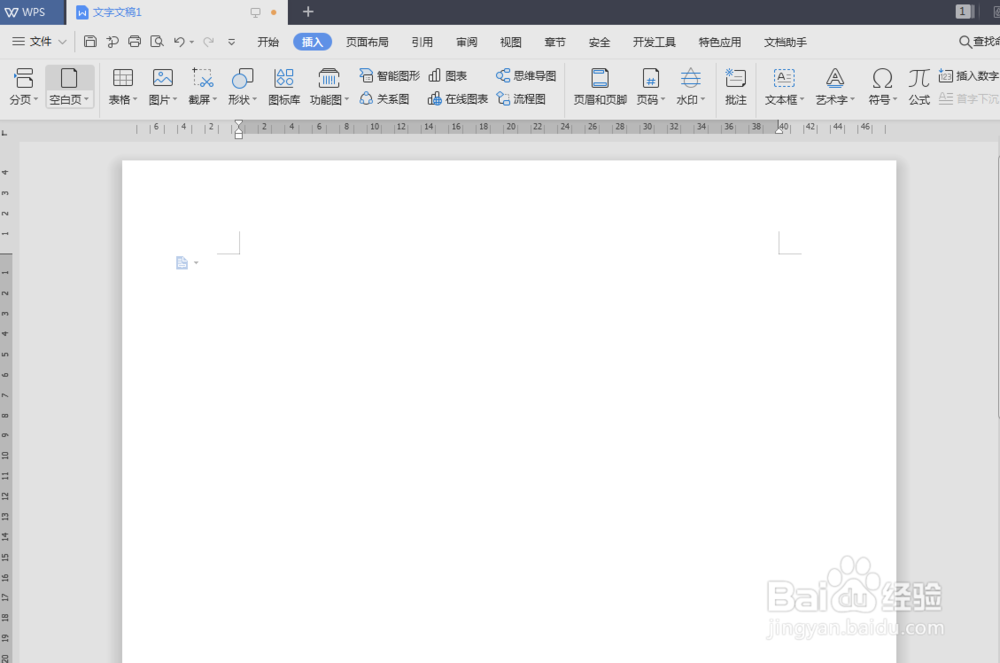Insert a SmartArt graphic 智能图形
Screen dimensions: 1000x663
(x=390, y=74)
